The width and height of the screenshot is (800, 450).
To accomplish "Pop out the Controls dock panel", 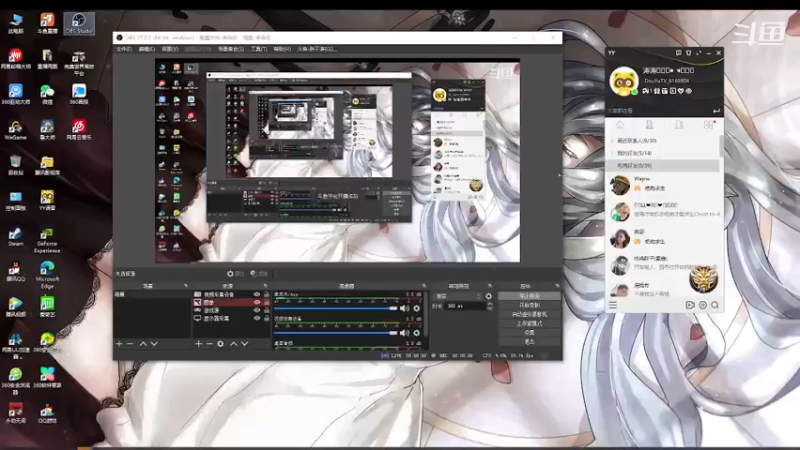I will 557,286.
